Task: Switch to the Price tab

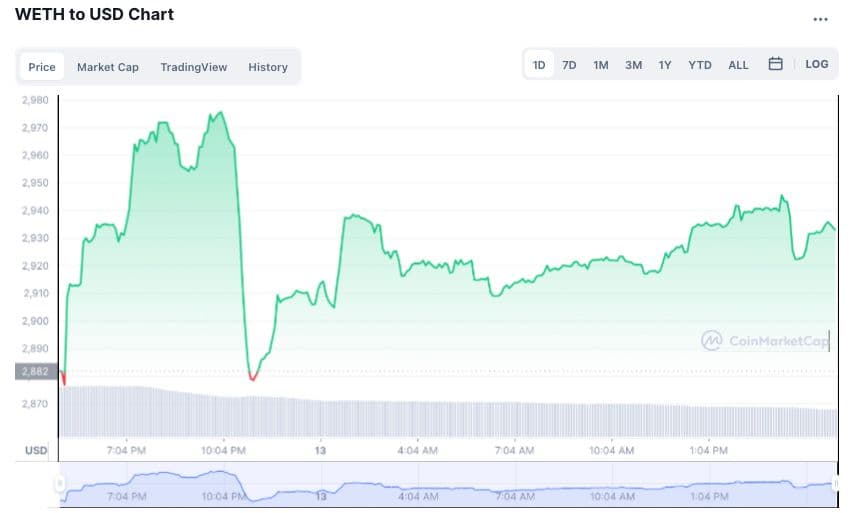Action: pos(42,67)
